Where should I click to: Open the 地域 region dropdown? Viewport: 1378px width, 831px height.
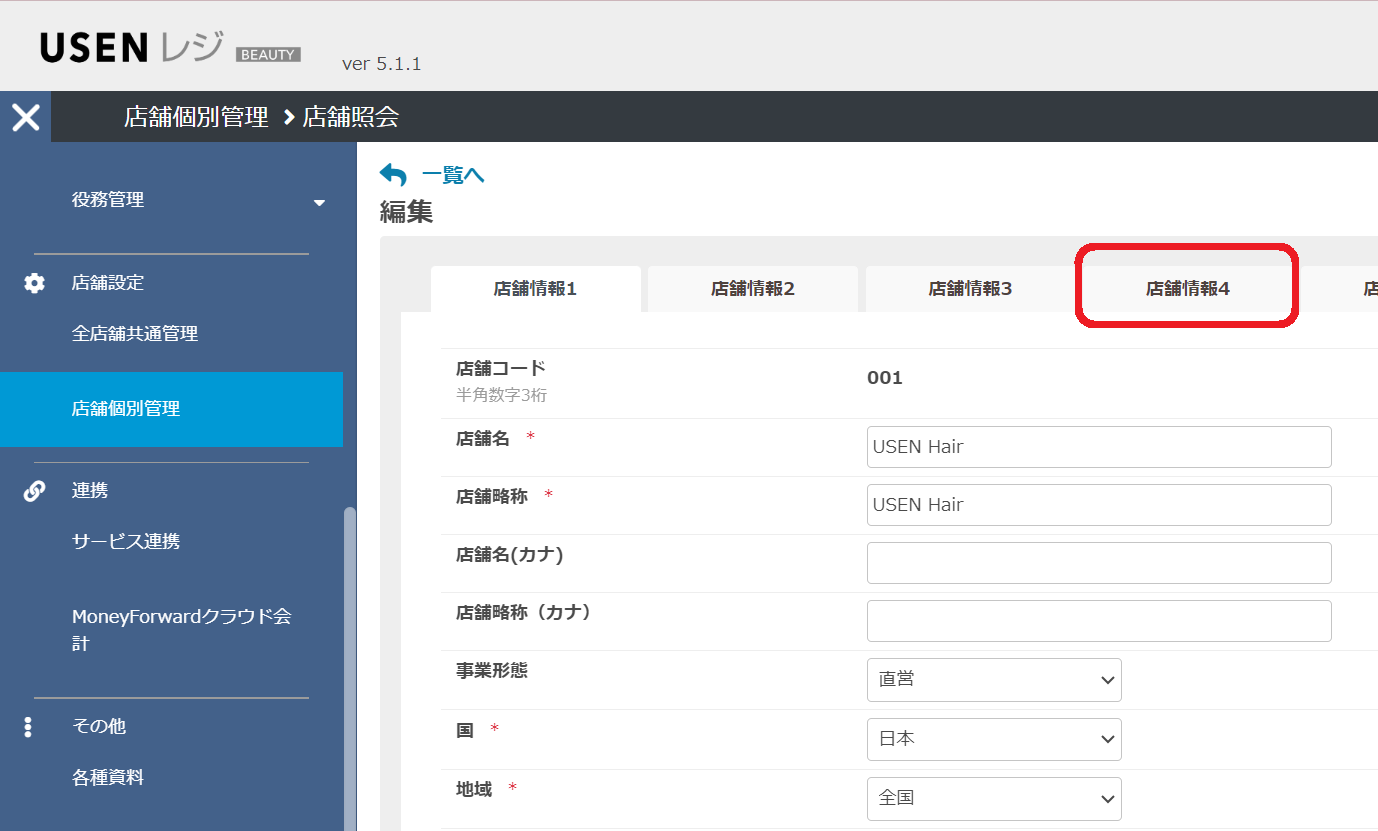tap(993, 798)
